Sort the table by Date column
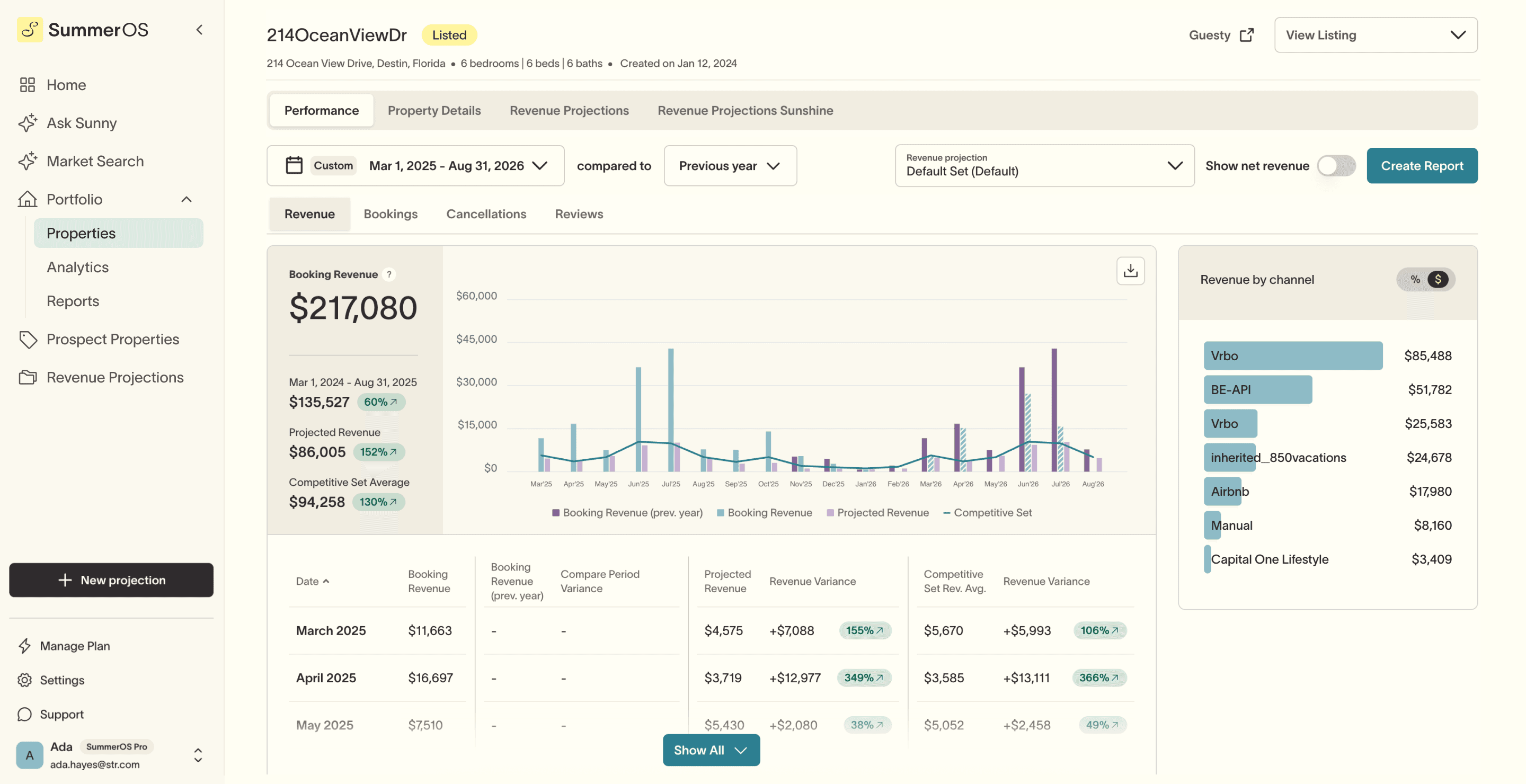 point(312,581)
